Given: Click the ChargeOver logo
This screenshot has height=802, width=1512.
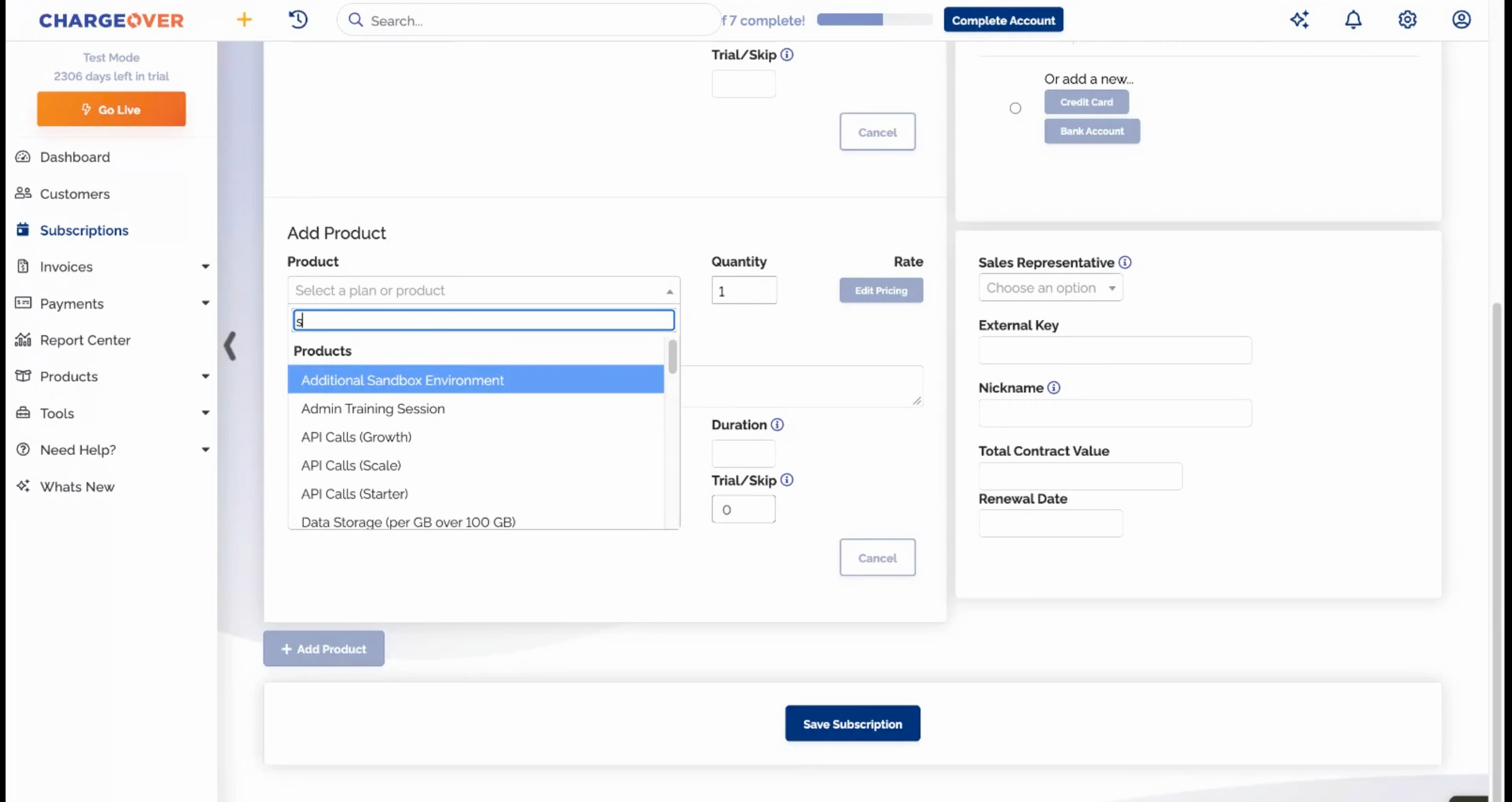Looking at the screenshot, I should [111, 20].
